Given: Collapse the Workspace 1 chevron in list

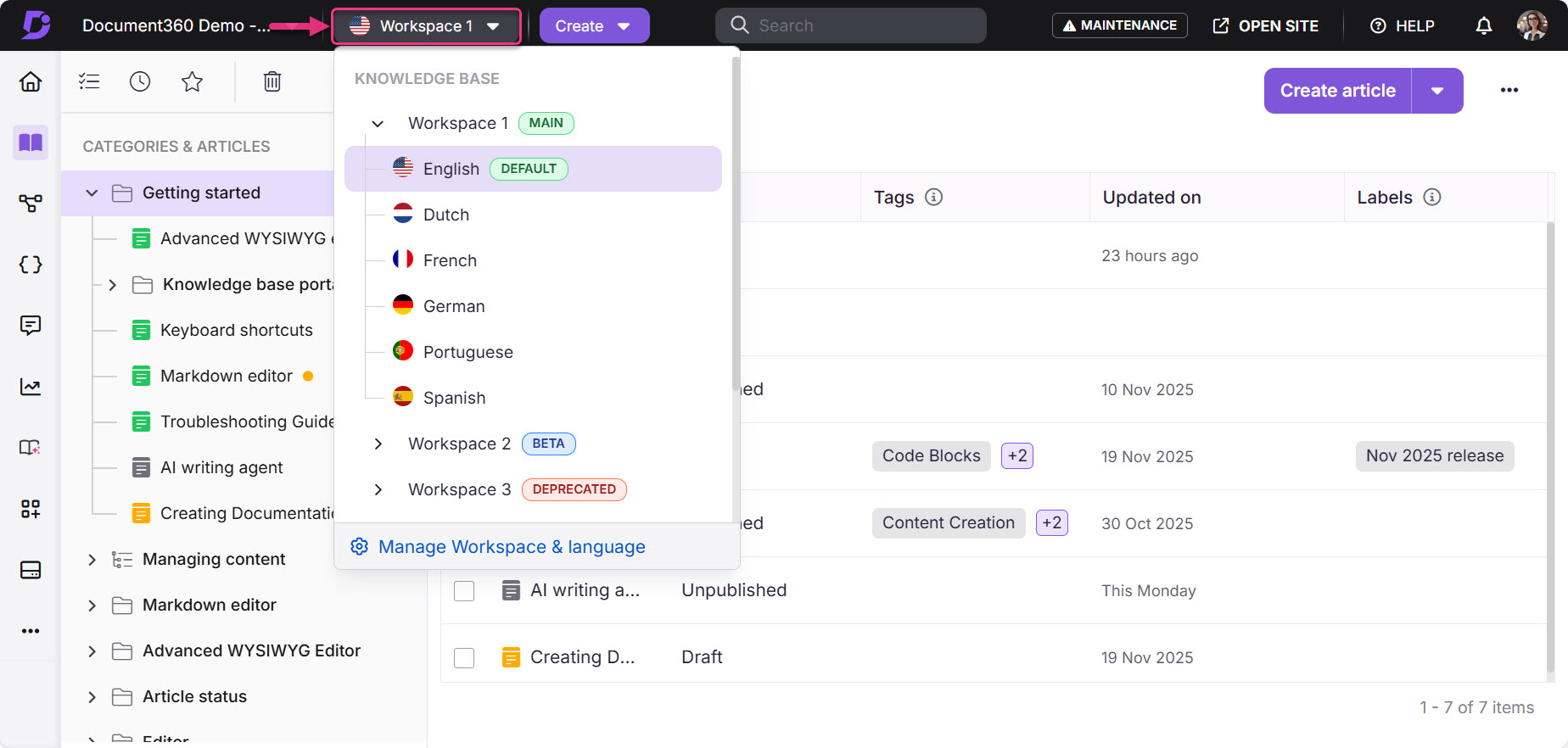Looking at the screenshot, I should point(378,123).
